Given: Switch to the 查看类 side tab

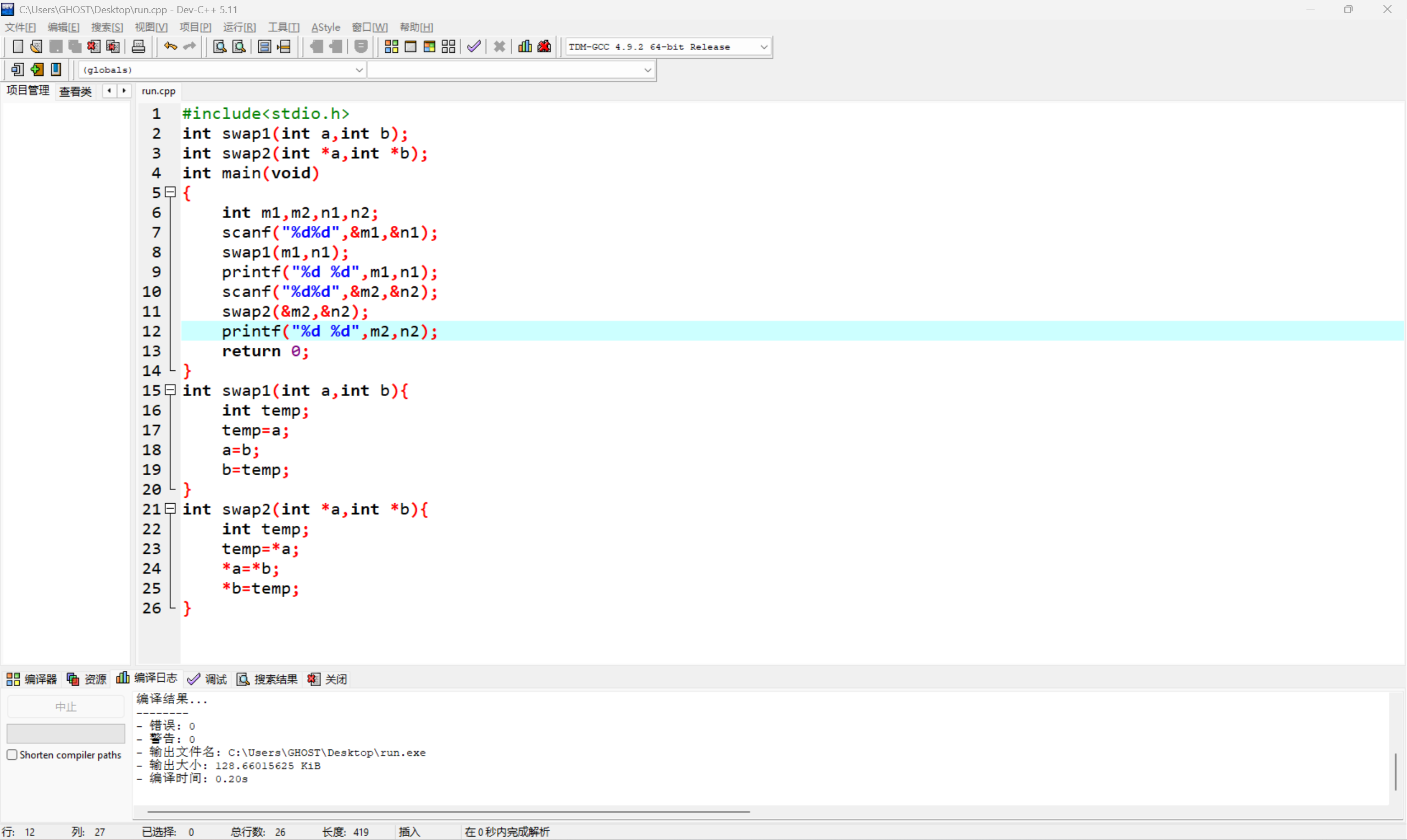Looking at the screenshot, I should 75,91.
